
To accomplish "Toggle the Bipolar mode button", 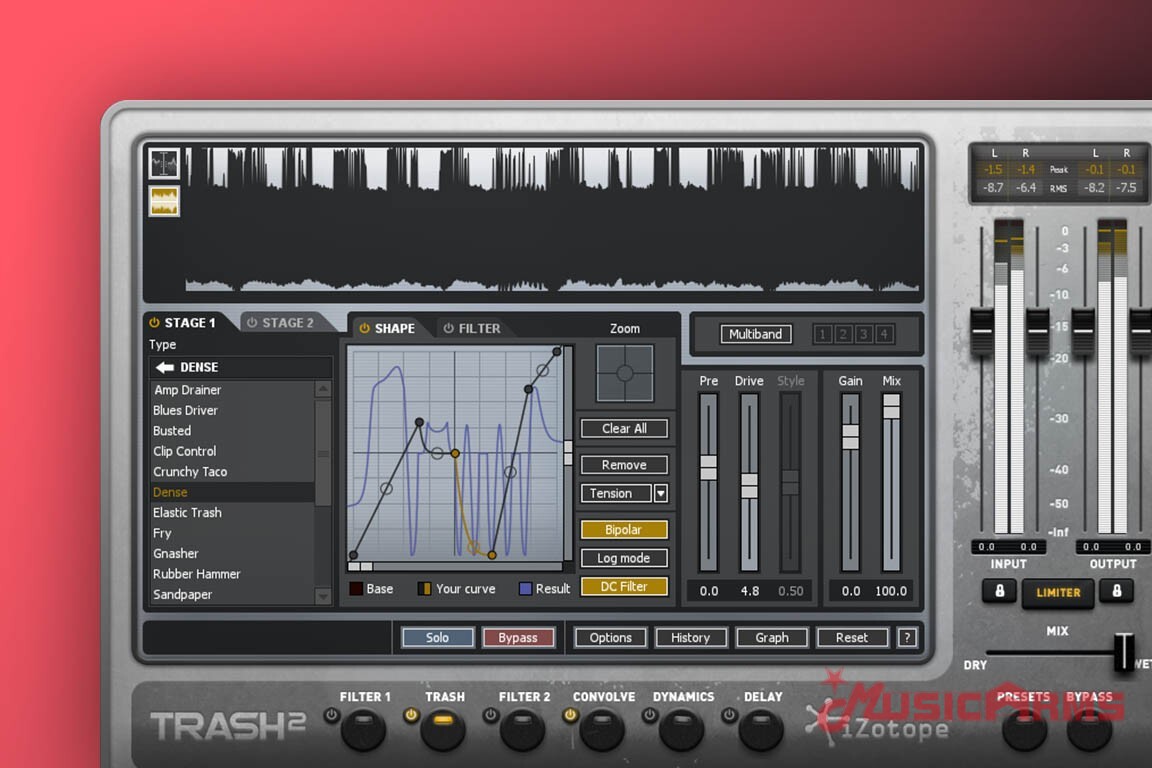I will coord(623,530).
